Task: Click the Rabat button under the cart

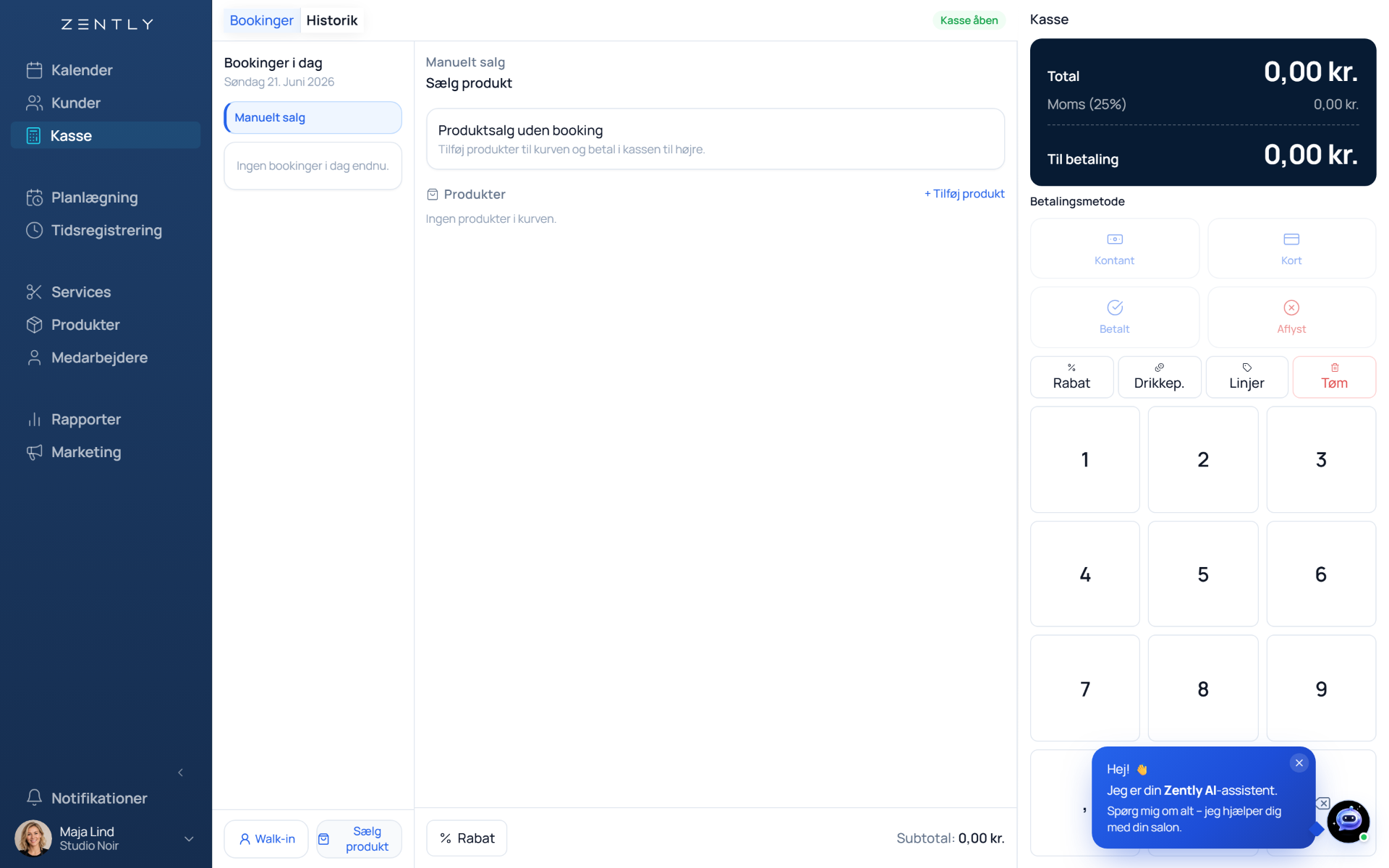Action: [x=467, y=838]
